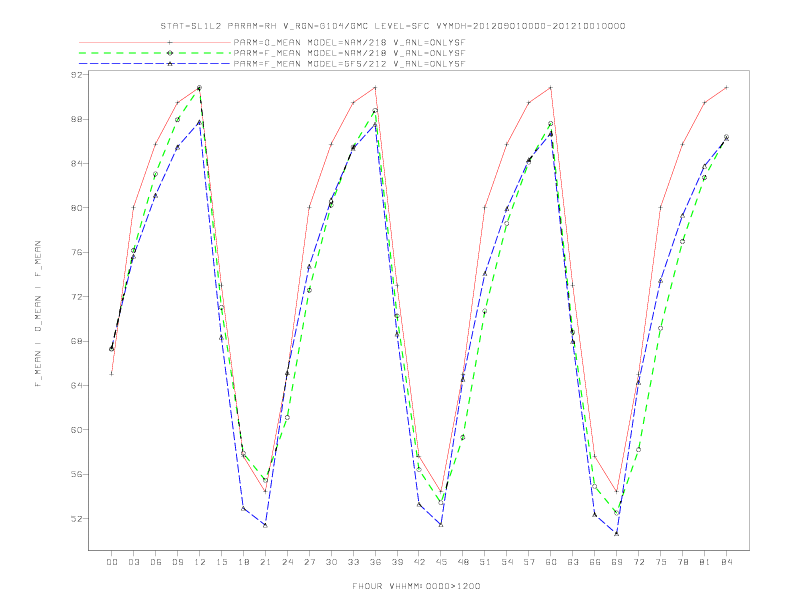Click x-axis forecast hour label 75
792x612 pixels.
point(661,562)
